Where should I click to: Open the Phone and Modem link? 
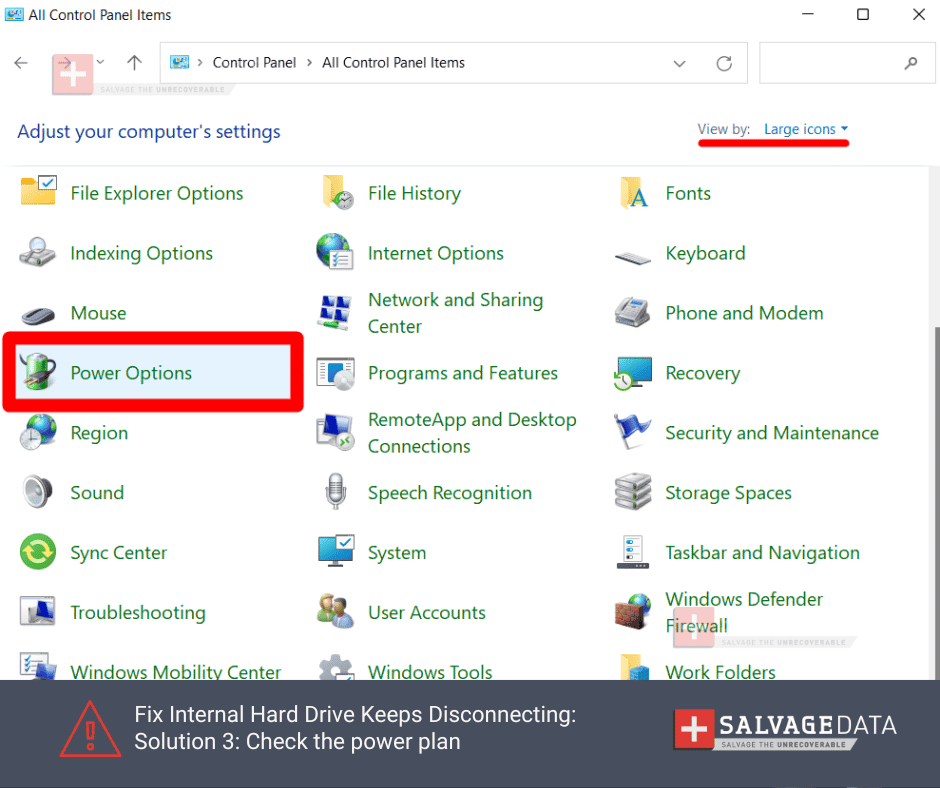click(x=745, y=313)
